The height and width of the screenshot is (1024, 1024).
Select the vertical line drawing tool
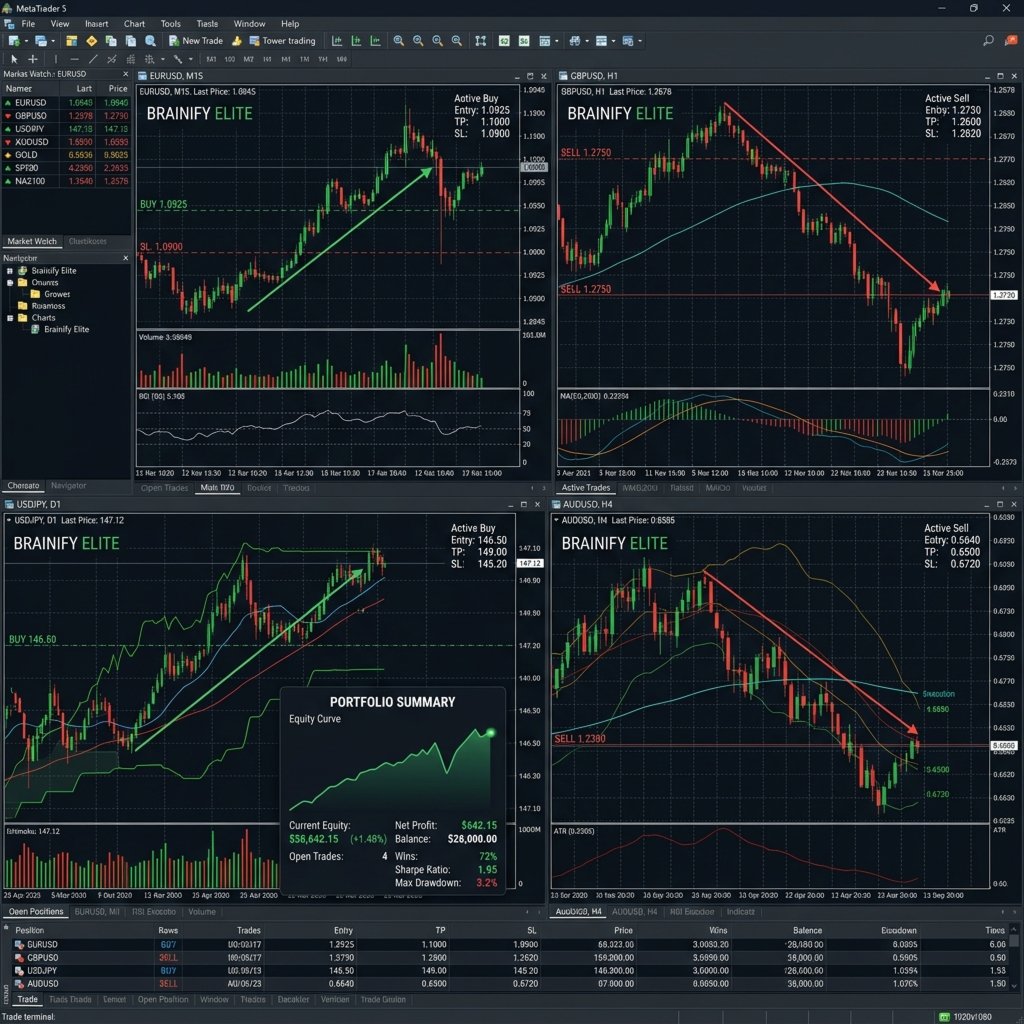(56, 59)
